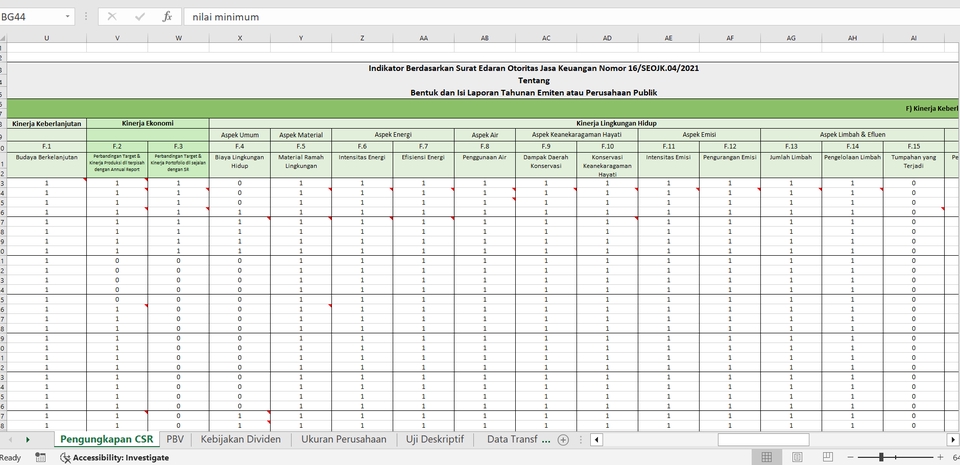This screenshot has height=465, width=960.
Task: Click the 'F.1' code cell
Action: (x=47, y=147)
